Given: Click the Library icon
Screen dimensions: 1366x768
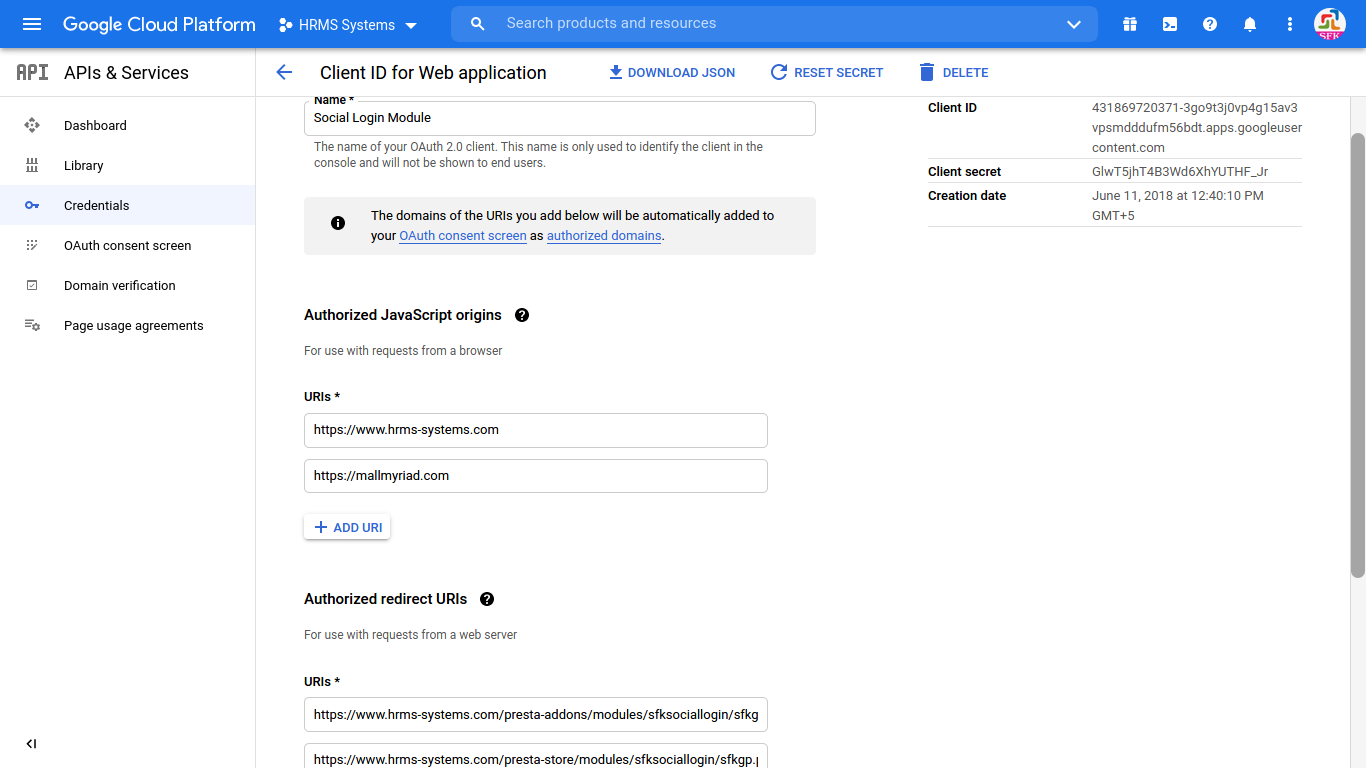Looking at the screenshot, I should pyautogui.click(x=32, y=165).
